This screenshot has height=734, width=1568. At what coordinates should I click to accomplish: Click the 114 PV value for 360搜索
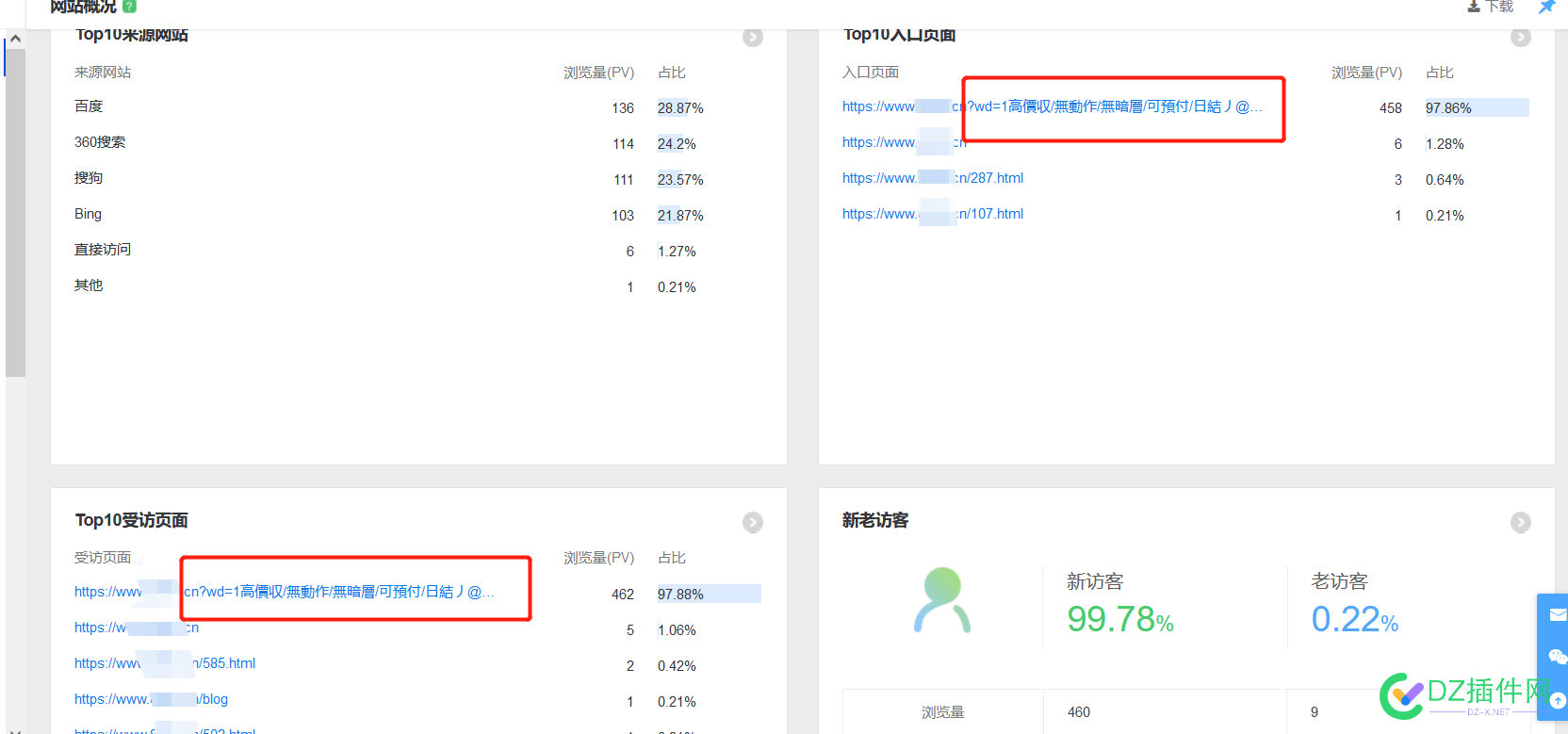pyautogui.click(x=623, y=144)
